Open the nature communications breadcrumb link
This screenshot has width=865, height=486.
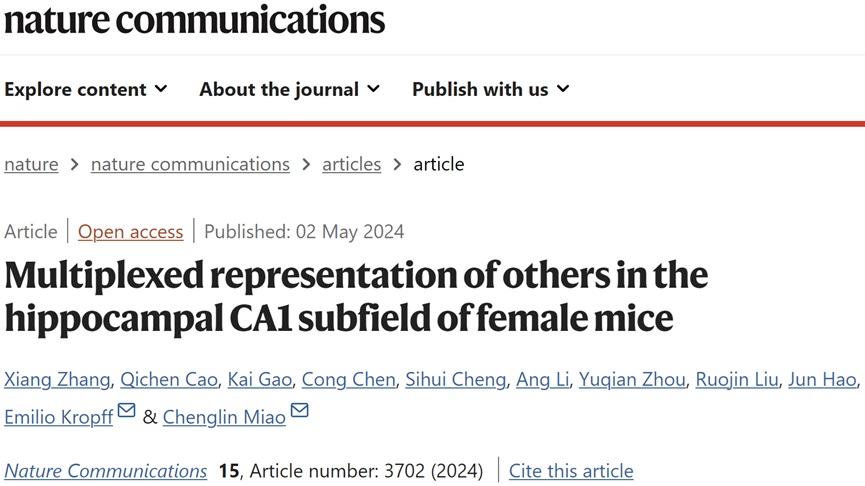pos(190,164)
